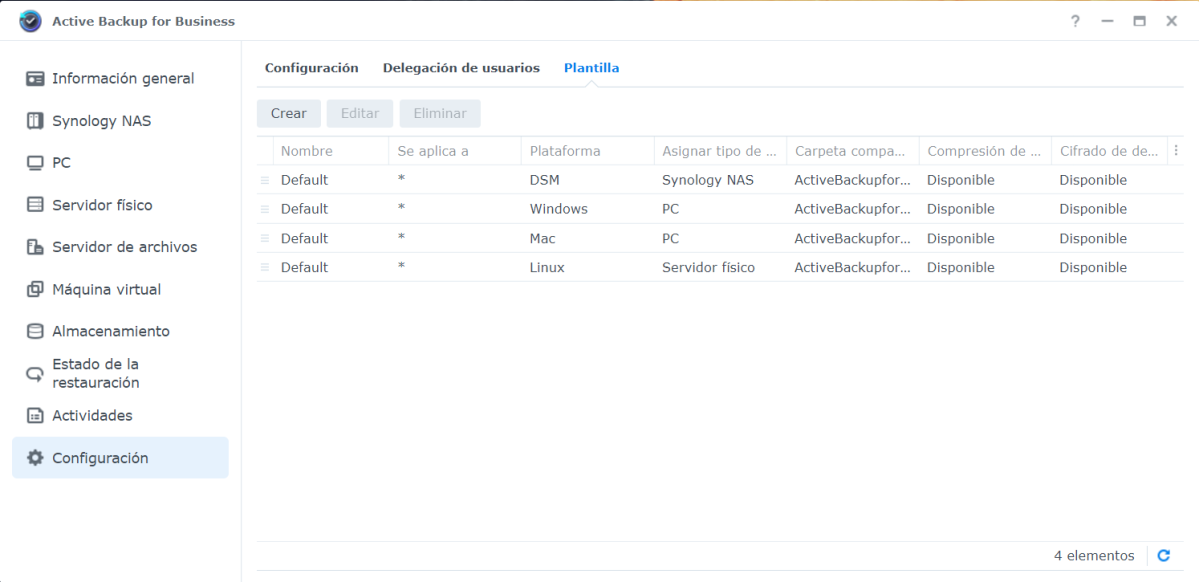Click the Máquina virtual sidebar icon

[x=35, y=290]
